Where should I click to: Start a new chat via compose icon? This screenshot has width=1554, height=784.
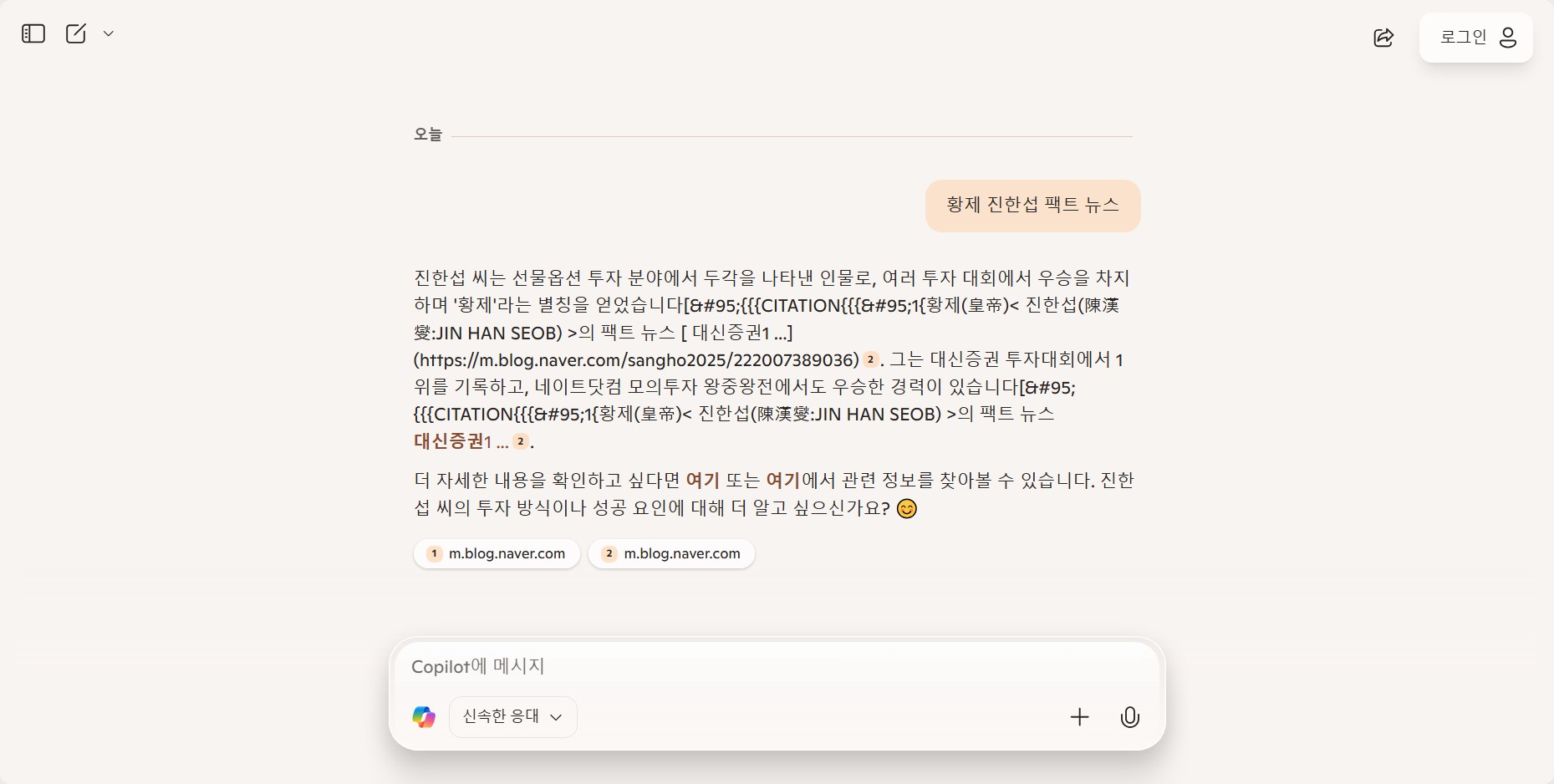pyautogui.click(x=76, y=33)
